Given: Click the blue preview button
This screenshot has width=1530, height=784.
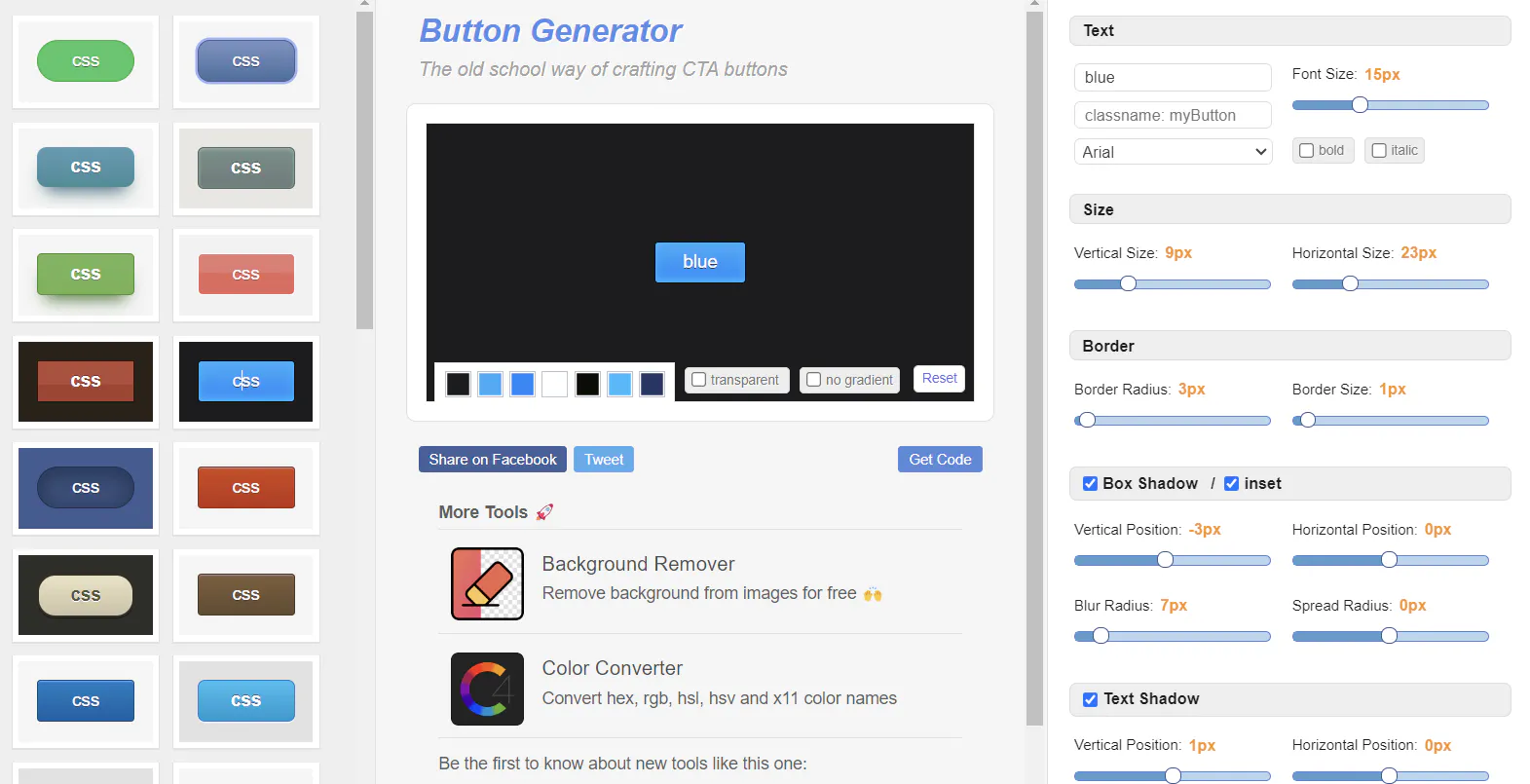Looking at the screenshot, I should (x=700, y=262).
